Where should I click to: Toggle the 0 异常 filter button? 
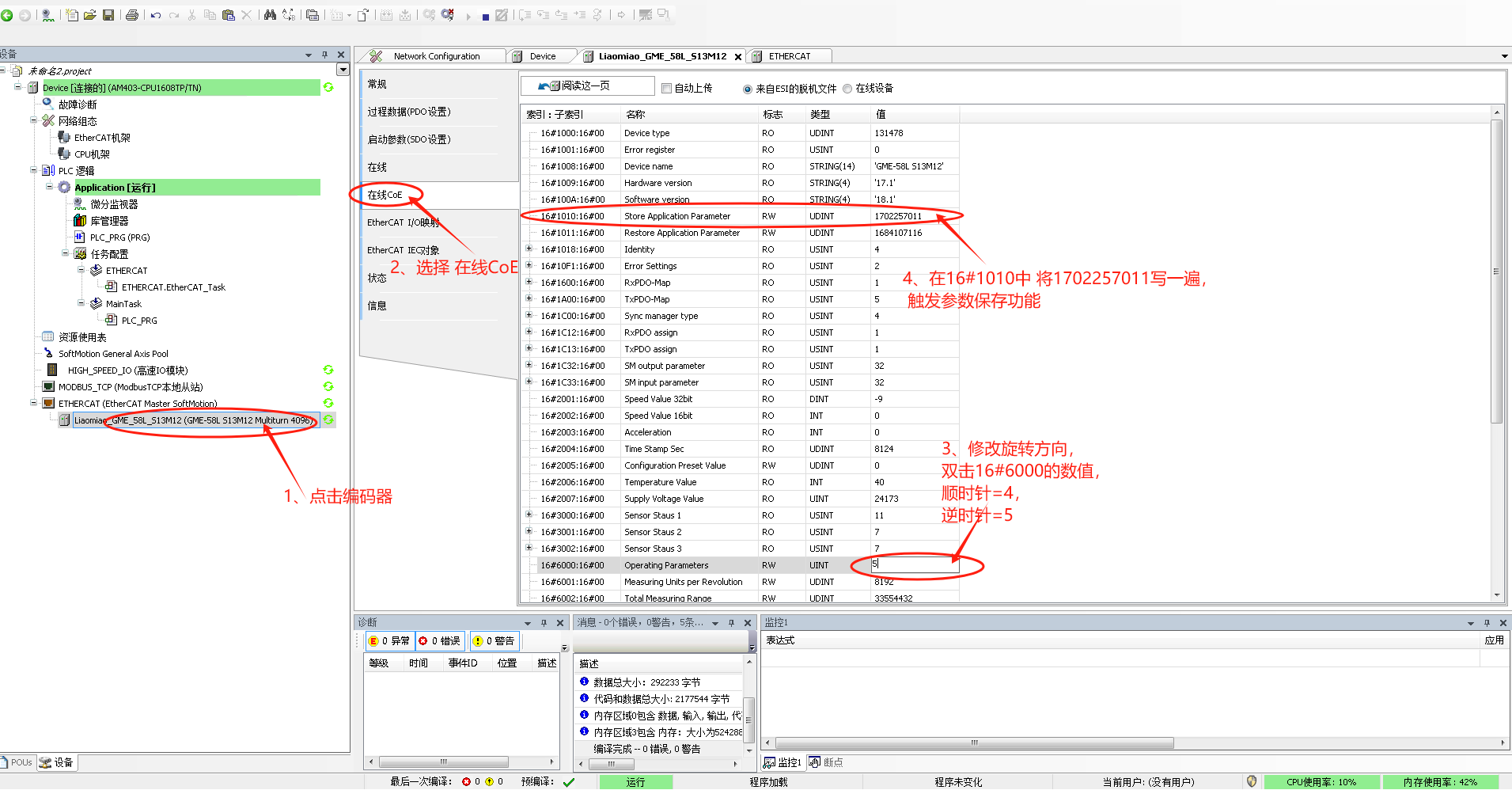pos(390,640)
